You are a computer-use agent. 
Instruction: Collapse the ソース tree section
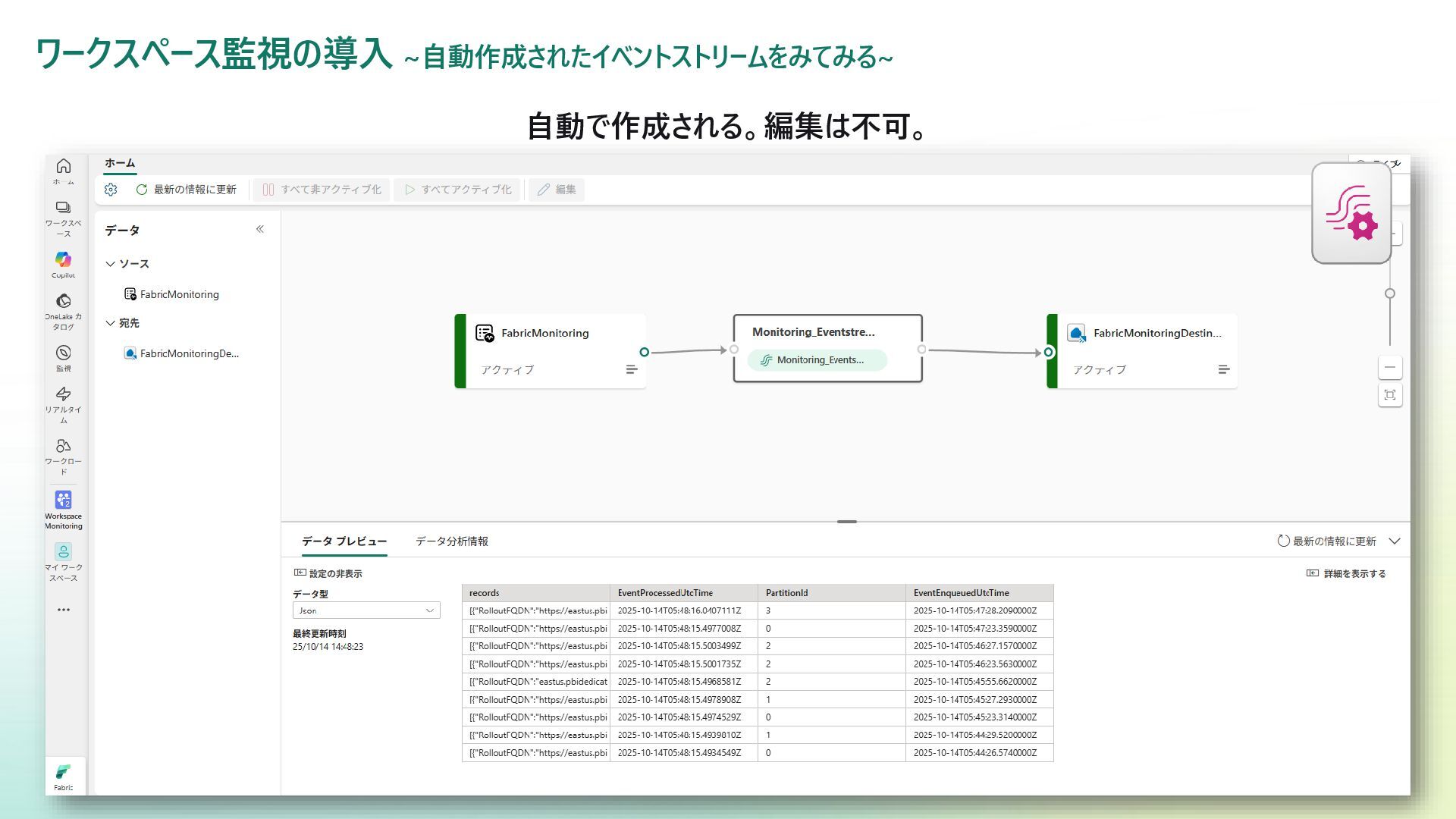(x=111, y=264)
